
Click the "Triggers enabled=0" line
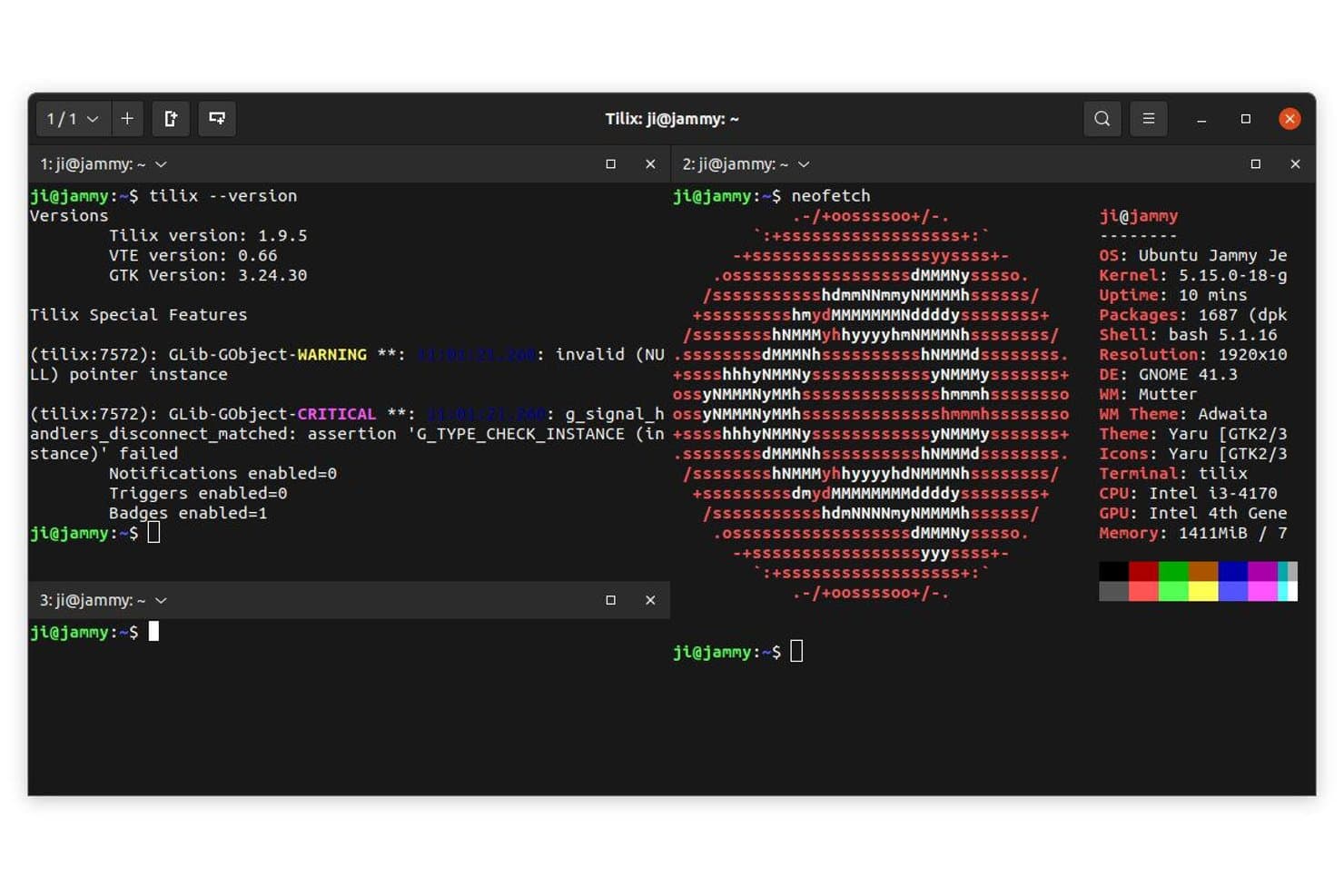(x=198, y=494)
